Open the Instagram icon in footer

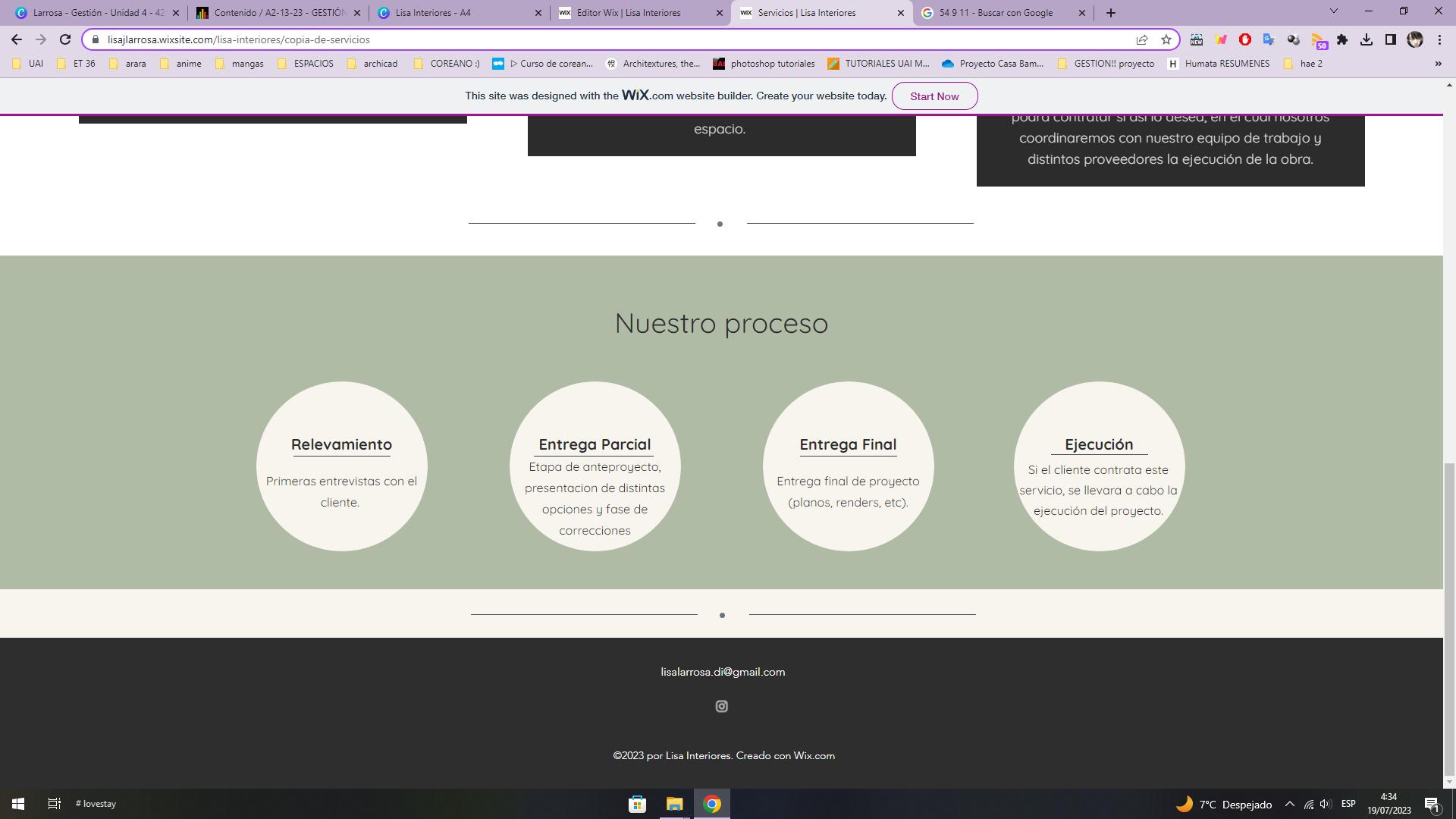721,706
